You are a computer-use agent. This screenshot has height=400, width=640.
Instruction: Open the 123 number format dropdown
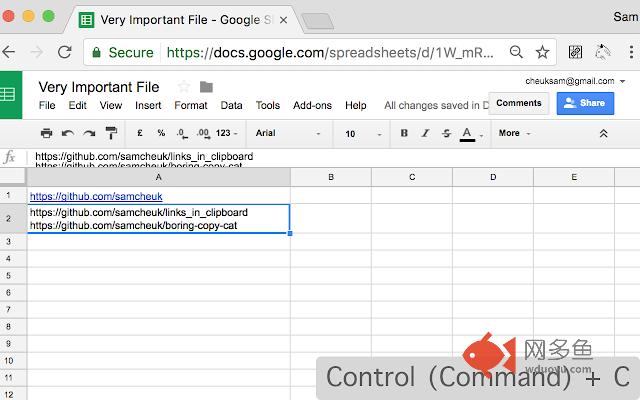click(227, 133)
